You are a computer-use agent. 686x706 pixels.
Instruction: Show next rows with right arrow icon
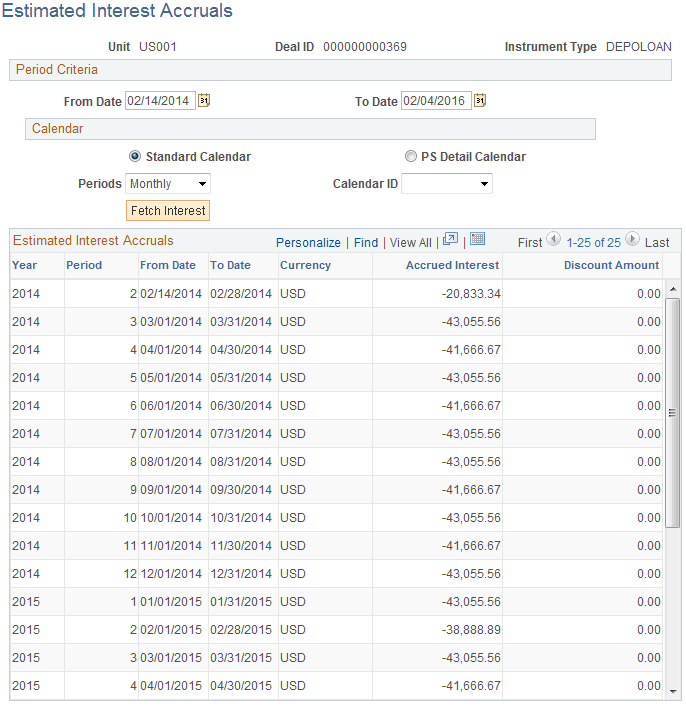pyautogui.click(x=632, y=239)
